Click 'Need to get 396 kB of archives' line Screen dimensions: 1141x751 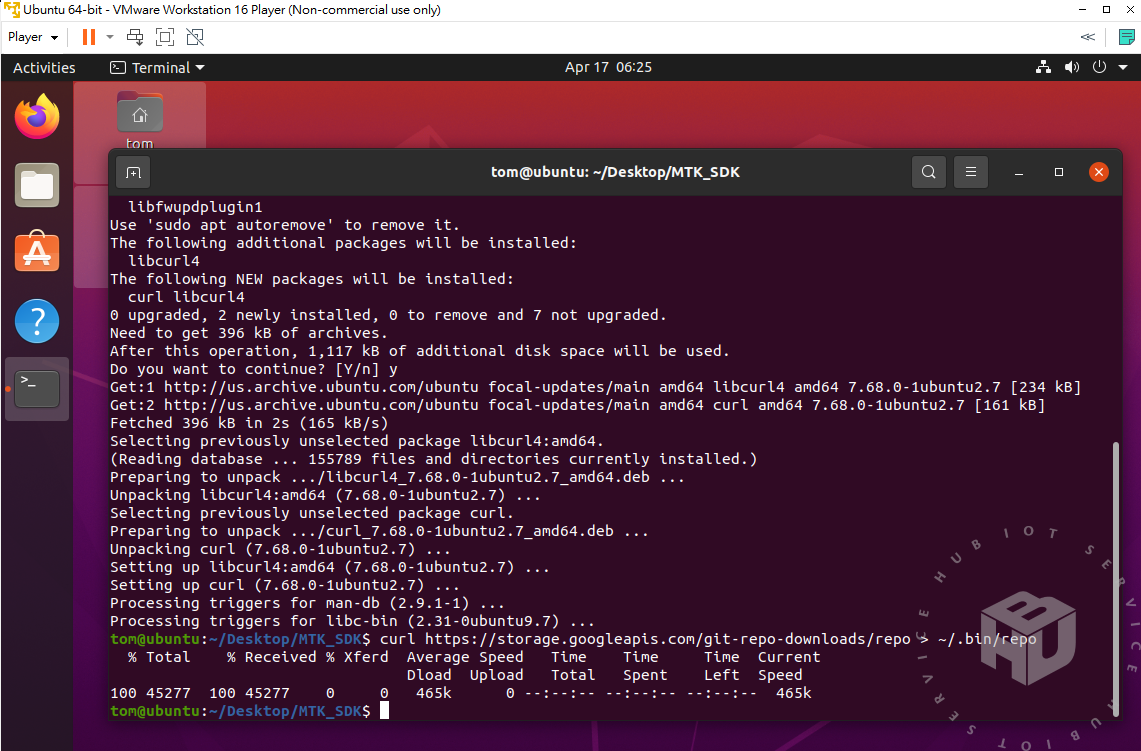coord(249,333)
